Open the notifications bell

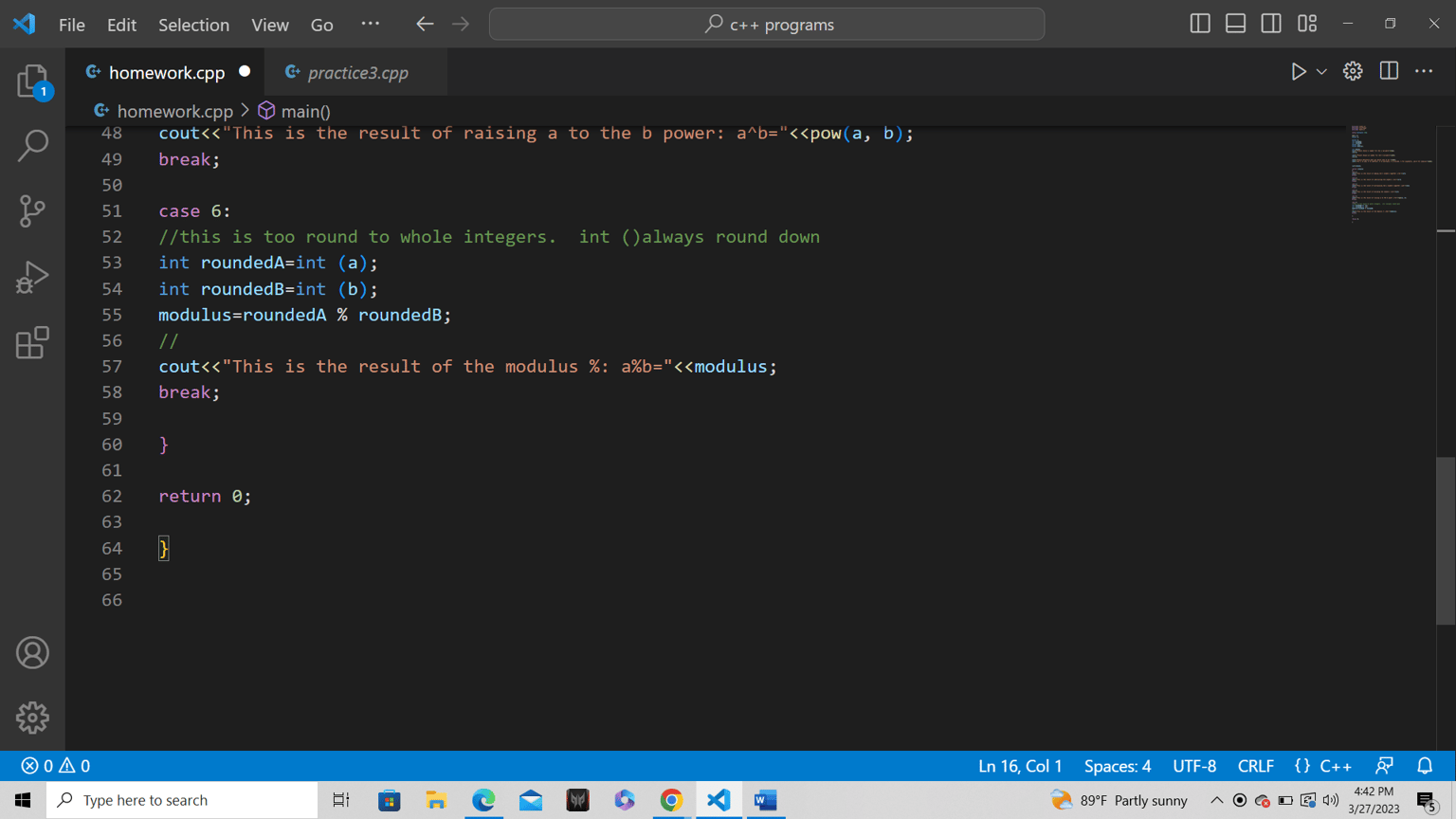point(1425,766)
